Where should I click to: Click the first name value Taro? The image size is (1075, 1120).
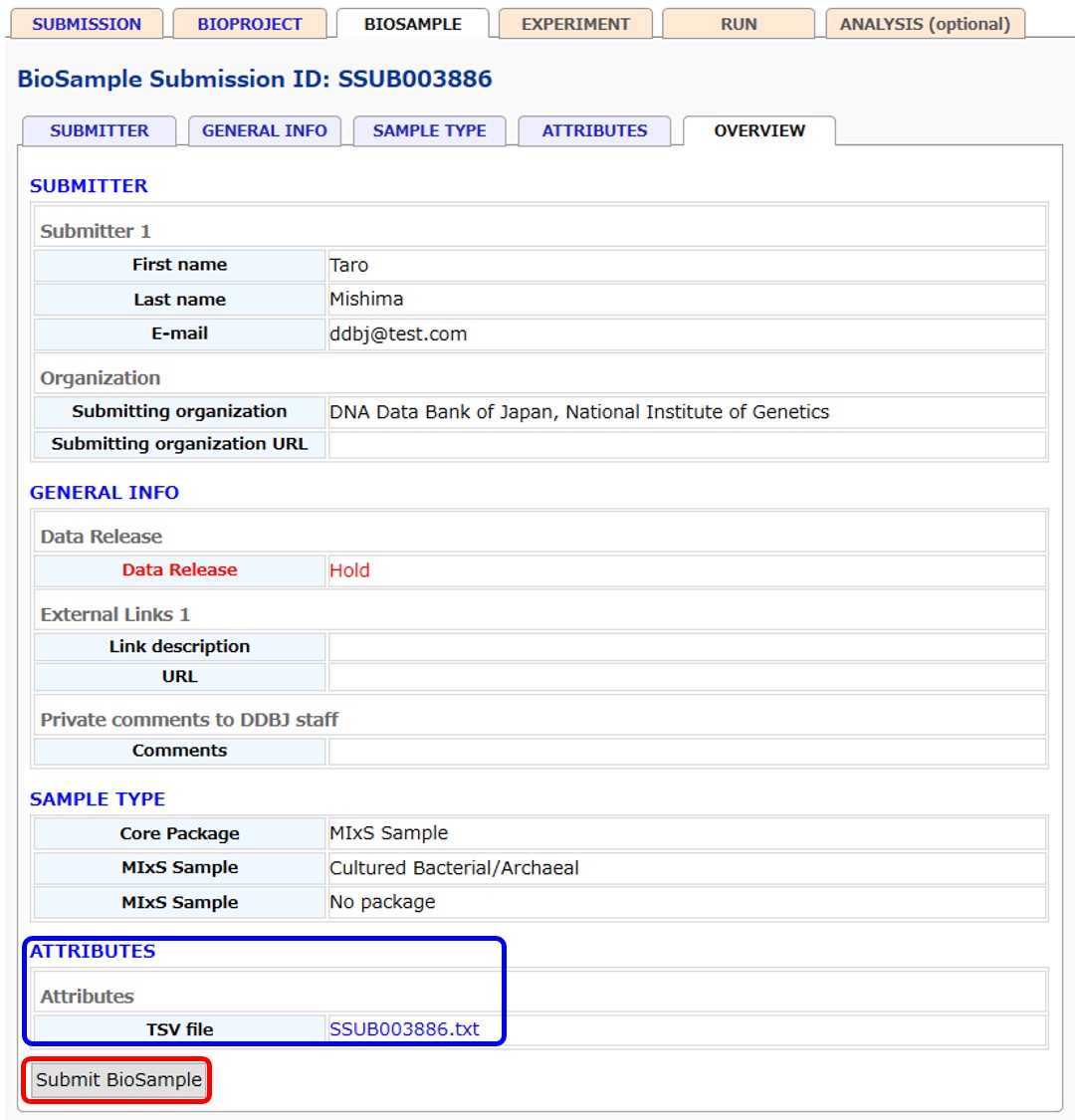point(348,266)
